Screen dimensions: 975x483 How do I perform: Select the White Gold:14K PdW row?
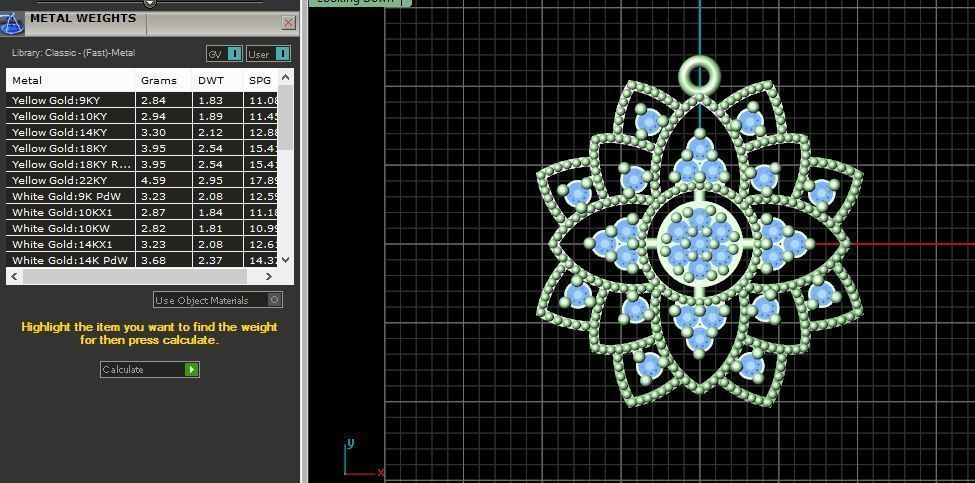coord(142,260)
